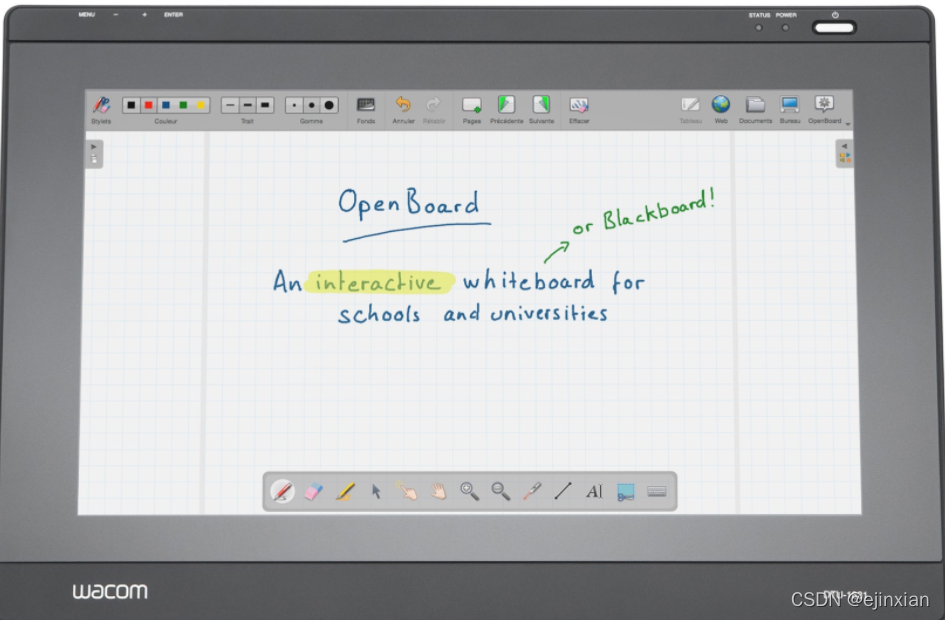Select the Eraser tool in stylus palette

pyautogui.click(x=314, y=492)
